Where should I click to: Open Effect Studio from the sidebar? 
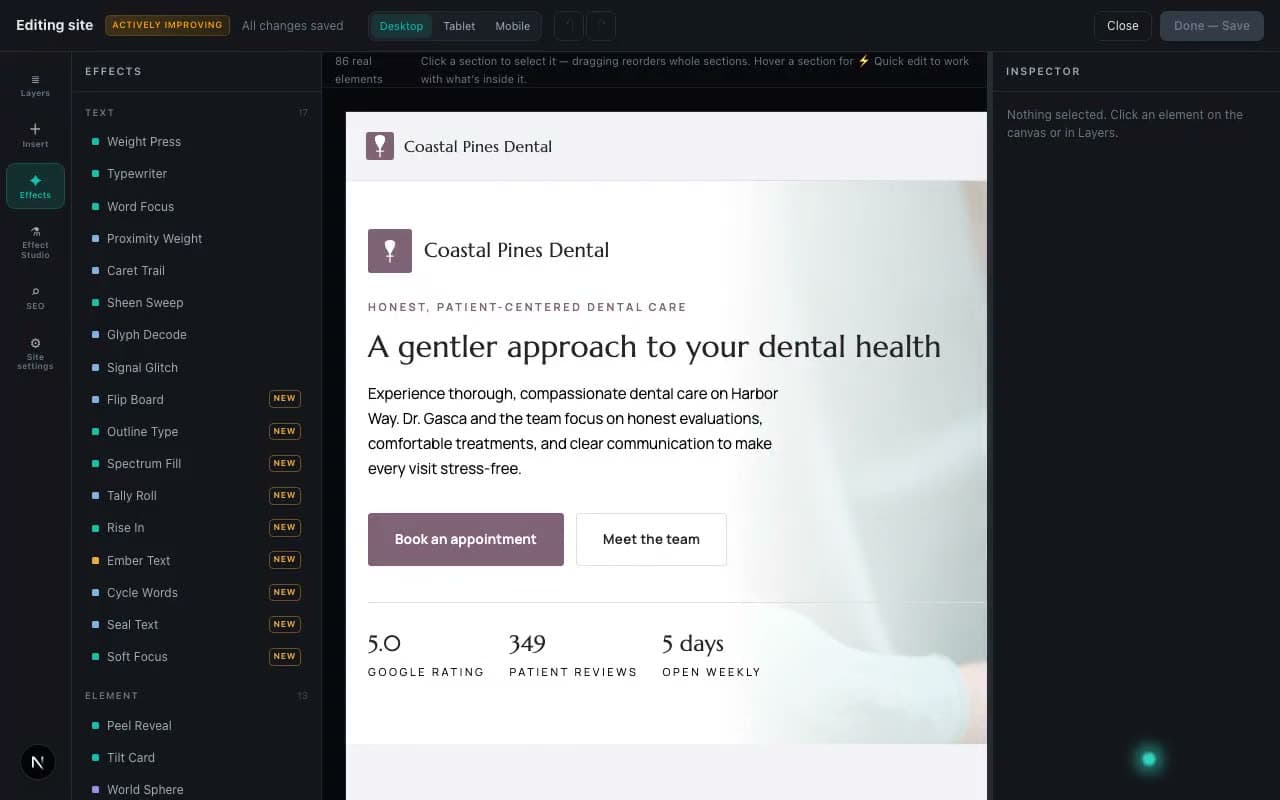[35, 243]
